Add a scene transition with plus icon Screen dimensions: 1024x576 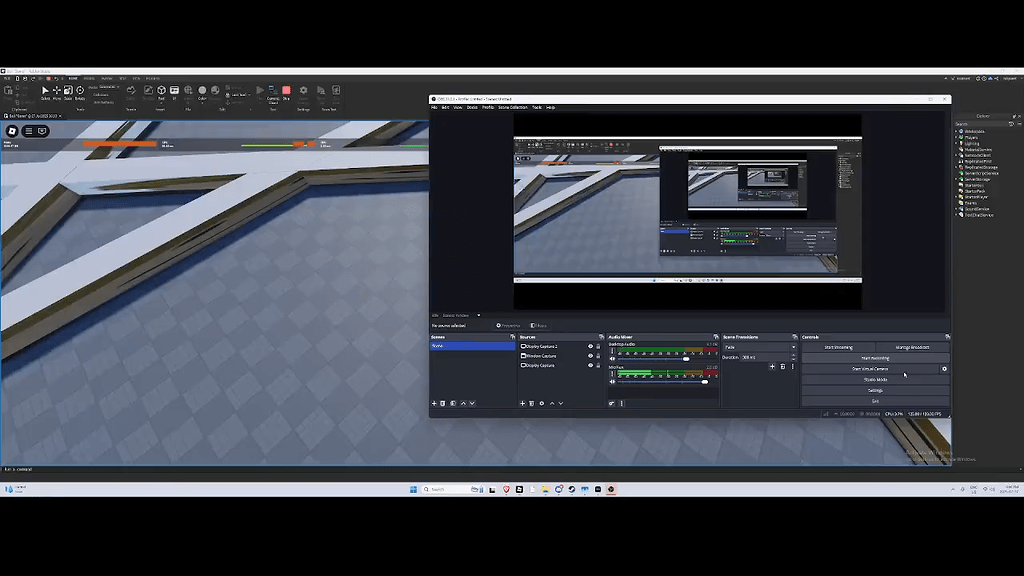coord(772,367)
